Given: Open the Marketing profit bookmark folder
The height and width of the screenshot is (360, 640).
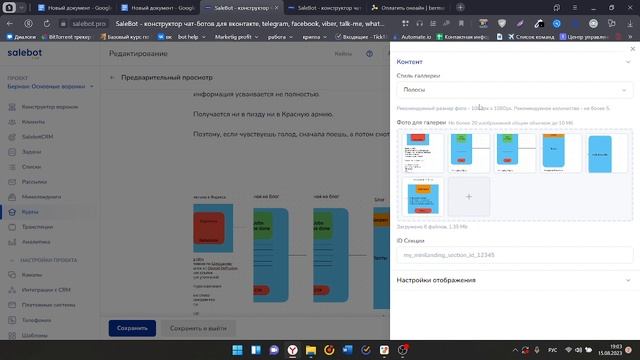Looking at the screenshot, I should pos(236,37).
